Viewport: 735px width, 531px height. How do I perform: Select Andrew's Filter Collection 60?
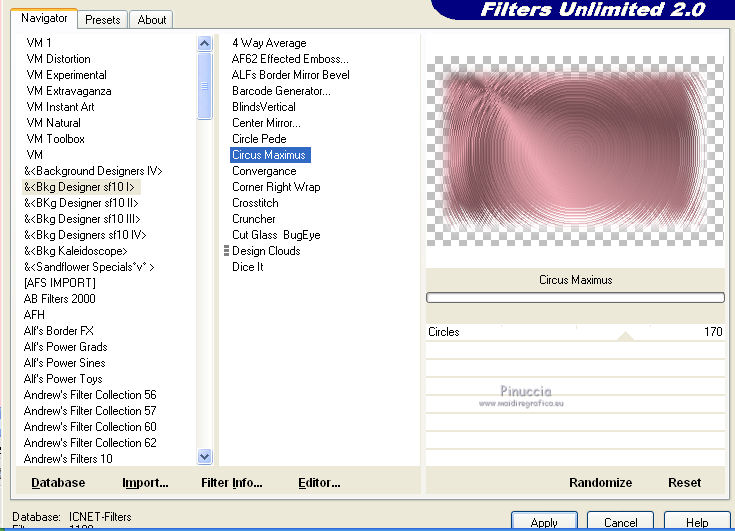90,426
